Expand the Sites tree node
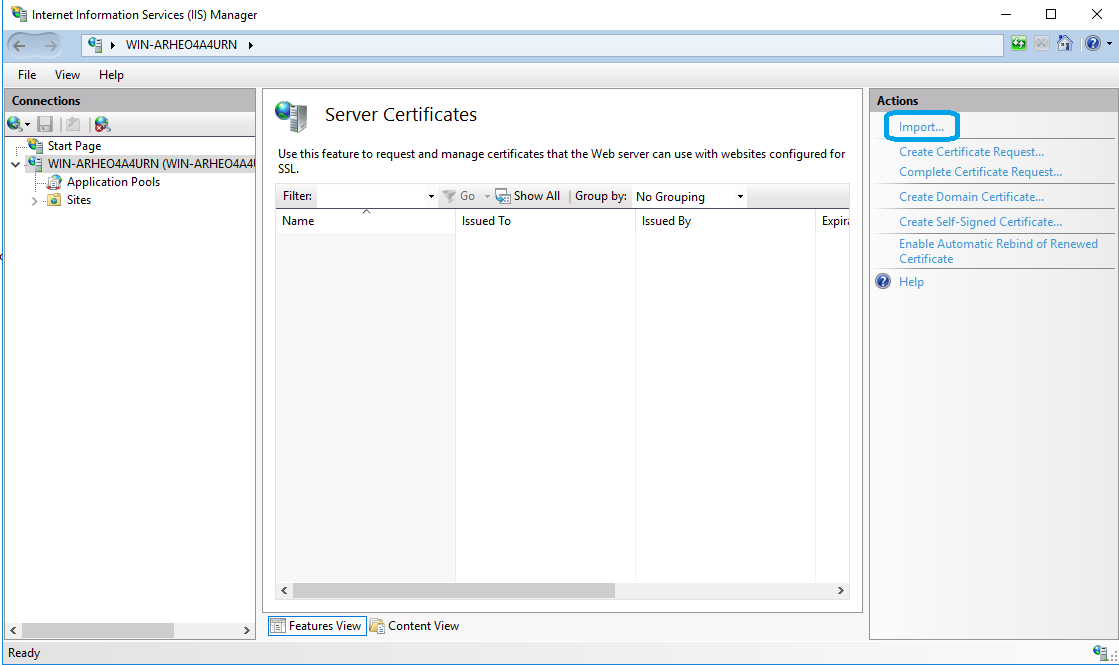This screenshot has width=1119, height=665. click(34, 200)
